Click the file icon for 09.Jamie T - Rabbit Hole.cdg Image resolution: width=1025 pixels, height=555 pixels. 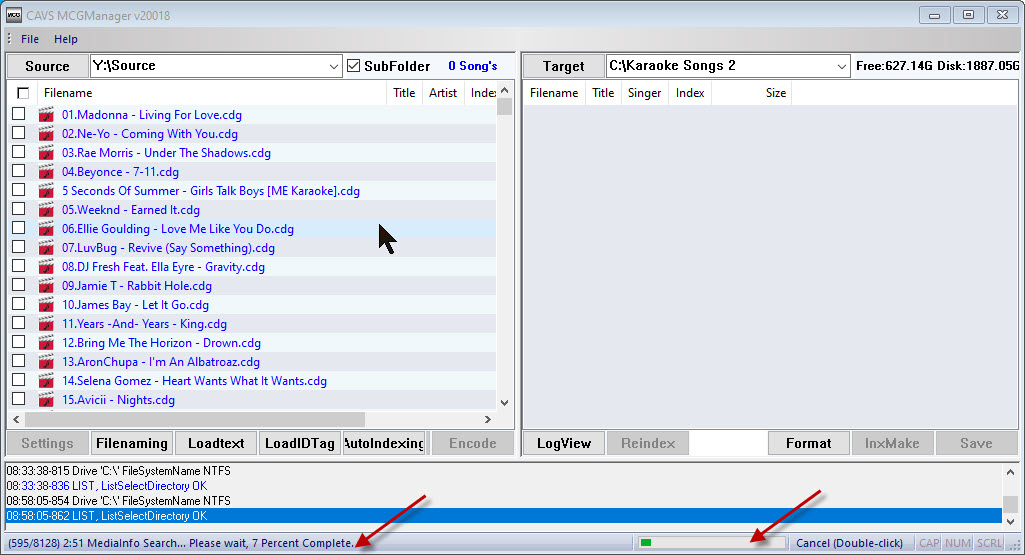(46, 286)
